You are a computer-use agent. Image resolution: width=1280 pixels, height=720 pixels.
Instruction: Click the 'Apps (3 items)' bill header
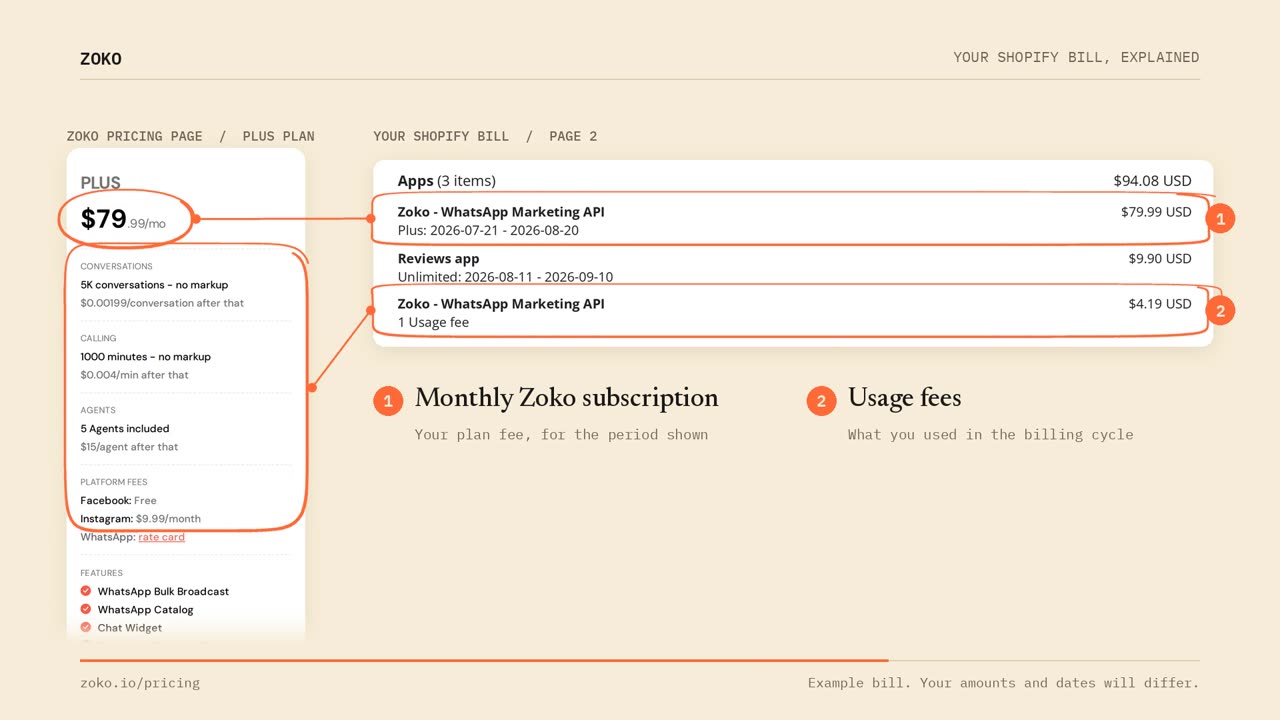pyautogui.click(x=447, y=181)
